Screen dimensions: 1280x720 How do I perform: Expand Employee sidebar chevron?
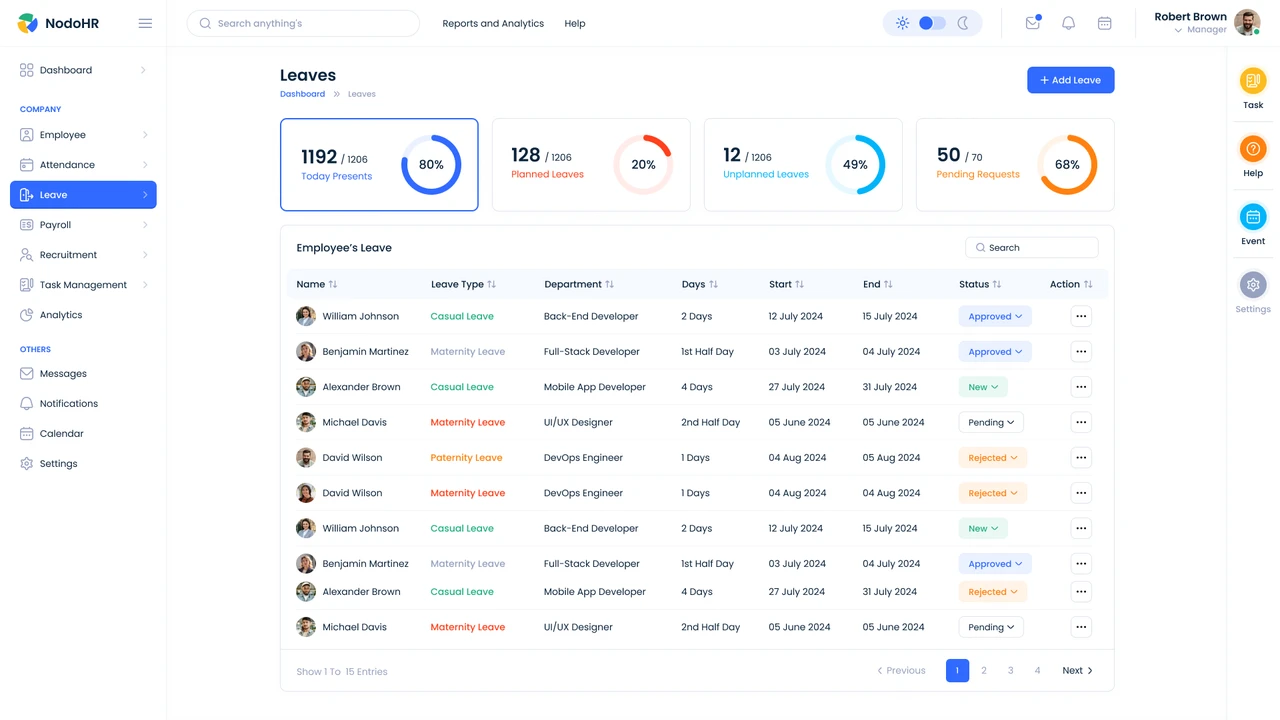[x=145, y=135]
